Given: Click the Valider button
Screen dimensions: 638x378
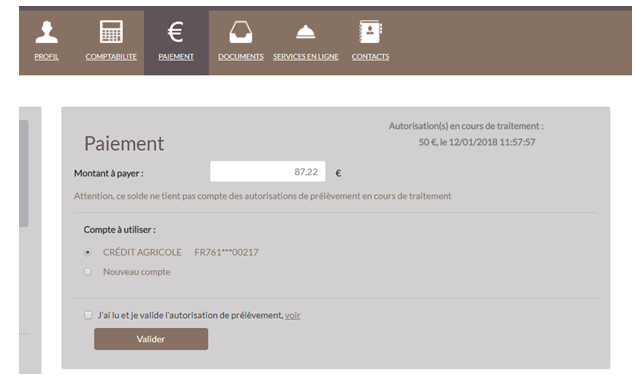Looking at the screenshot, I should [x=151, y=339].
